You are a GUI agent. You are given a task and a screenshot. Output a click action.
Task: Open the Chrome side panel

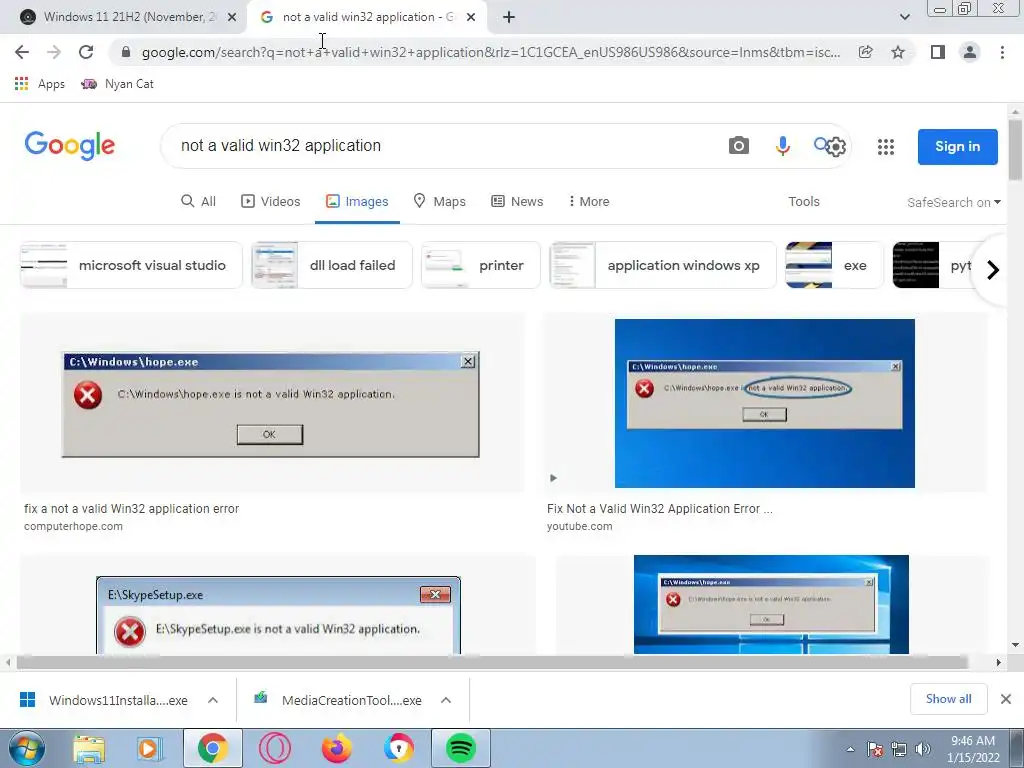(938, 52)
